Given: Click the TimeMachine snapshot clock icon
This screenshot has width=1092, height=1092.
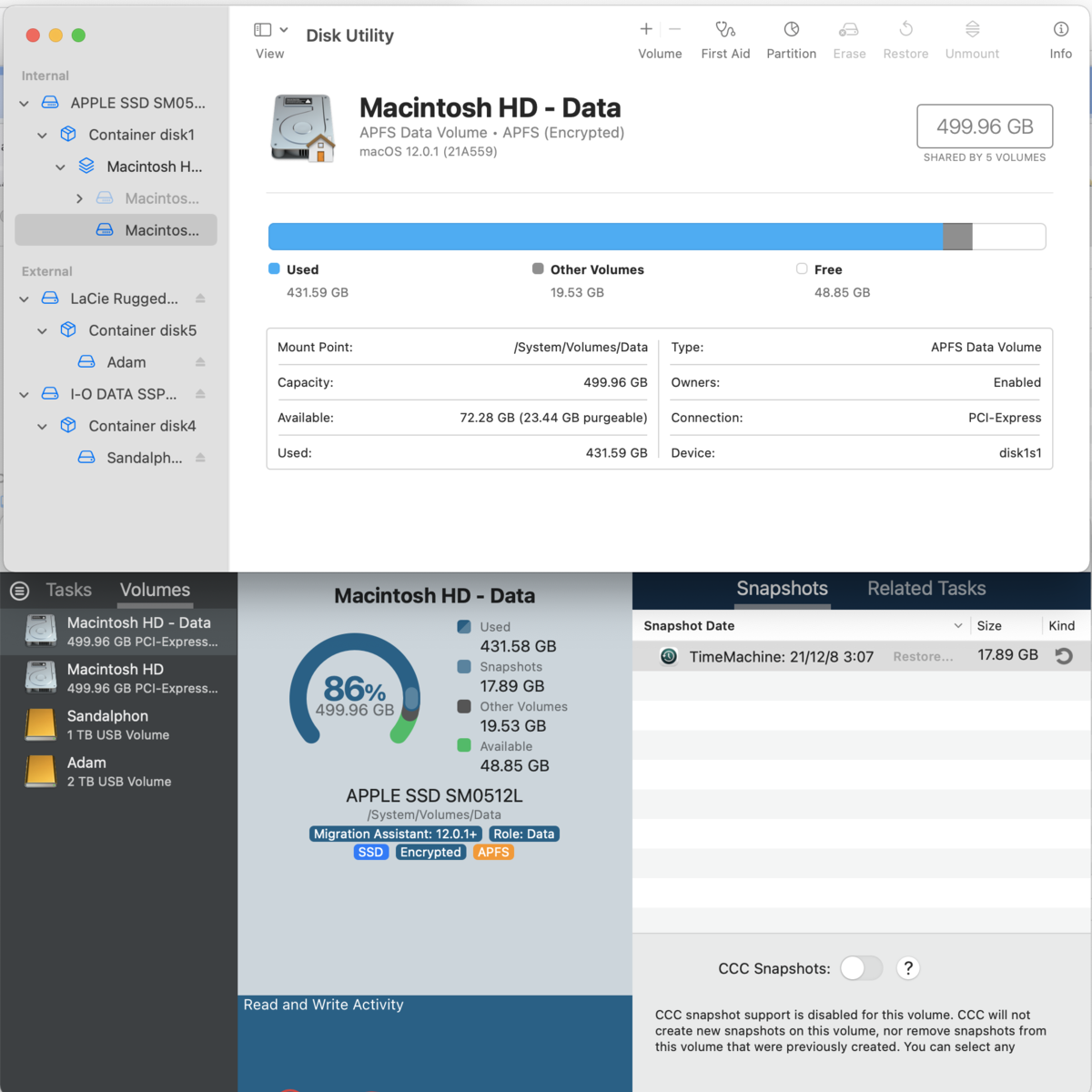Looking at the screenshot, I should click(669, 656).
